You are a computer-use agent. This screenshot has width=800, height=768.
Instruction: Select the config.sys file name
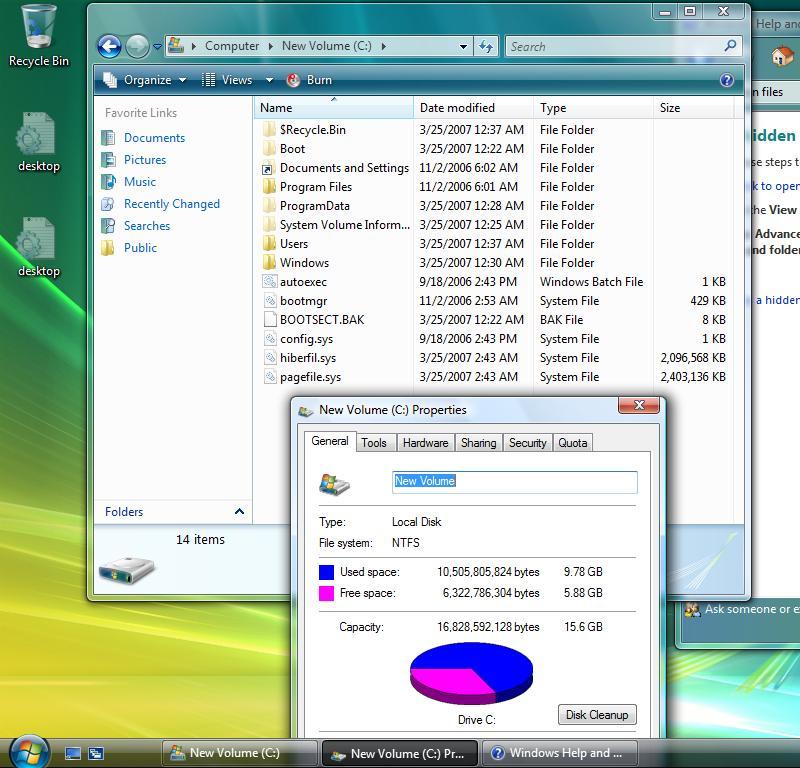click(306, 339)
